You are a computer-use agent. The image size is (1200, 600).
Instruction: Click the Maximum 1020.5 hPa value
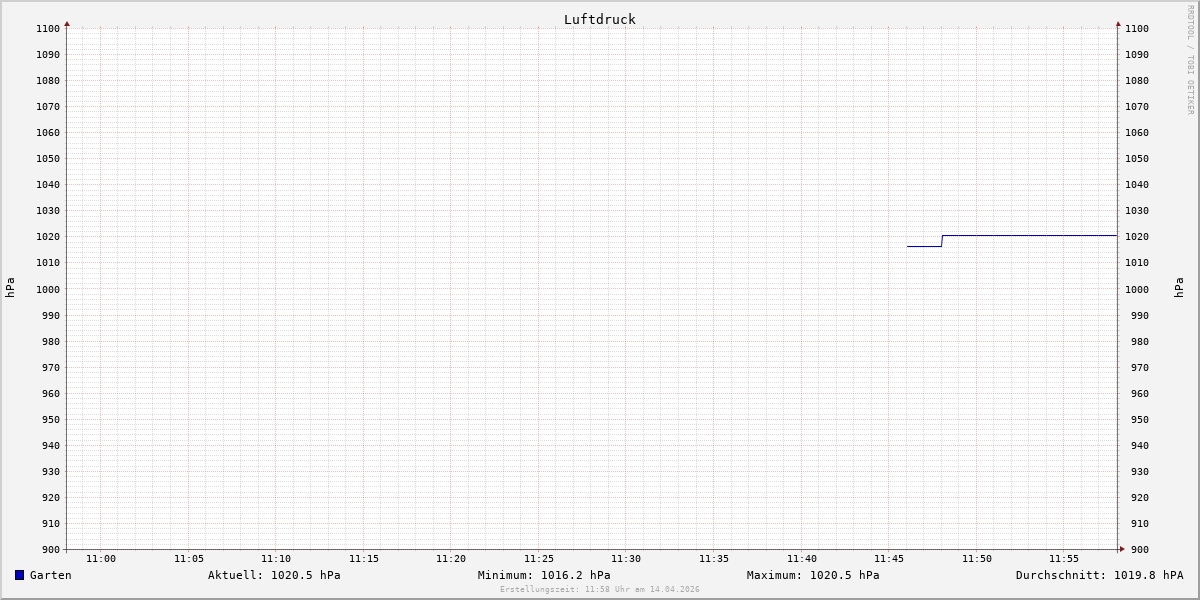tap(813, 575)
